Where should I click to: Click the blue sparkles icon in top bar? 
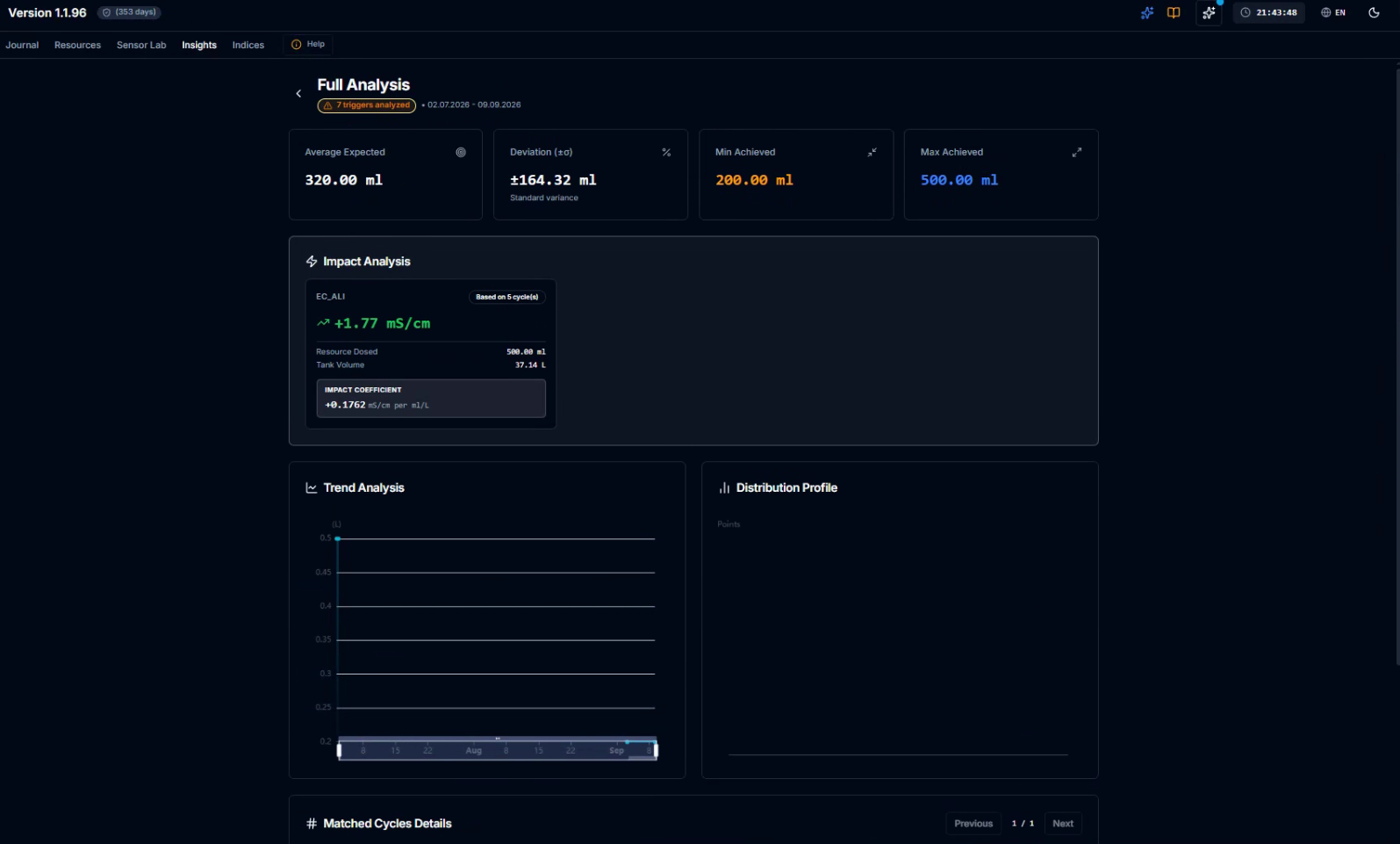tap(1146, 13)
